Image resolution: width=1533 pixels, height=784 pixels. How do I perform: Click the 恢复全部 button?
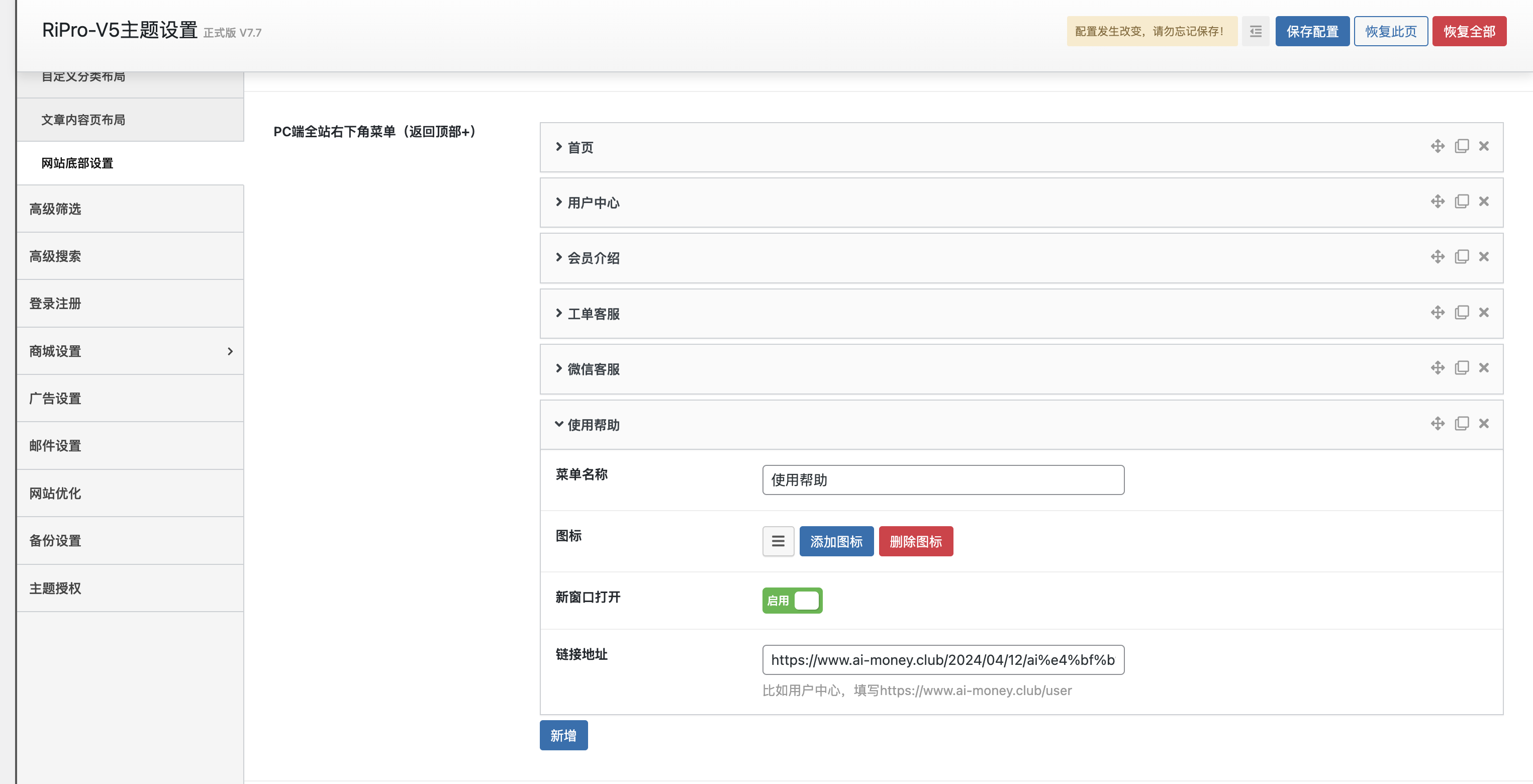tap(1469, 32)
